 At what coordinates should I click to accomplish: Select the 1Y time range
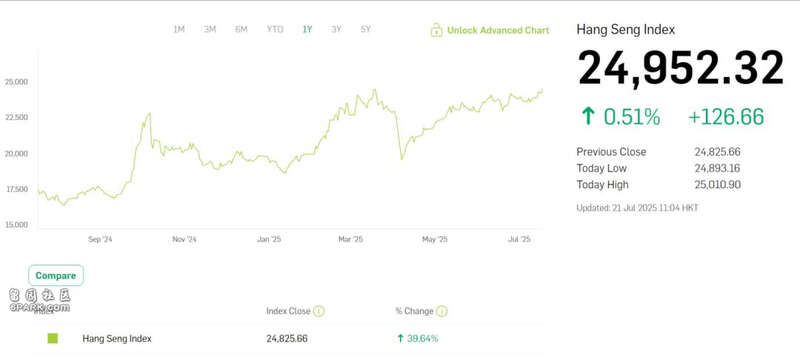[x=307, y=30]
